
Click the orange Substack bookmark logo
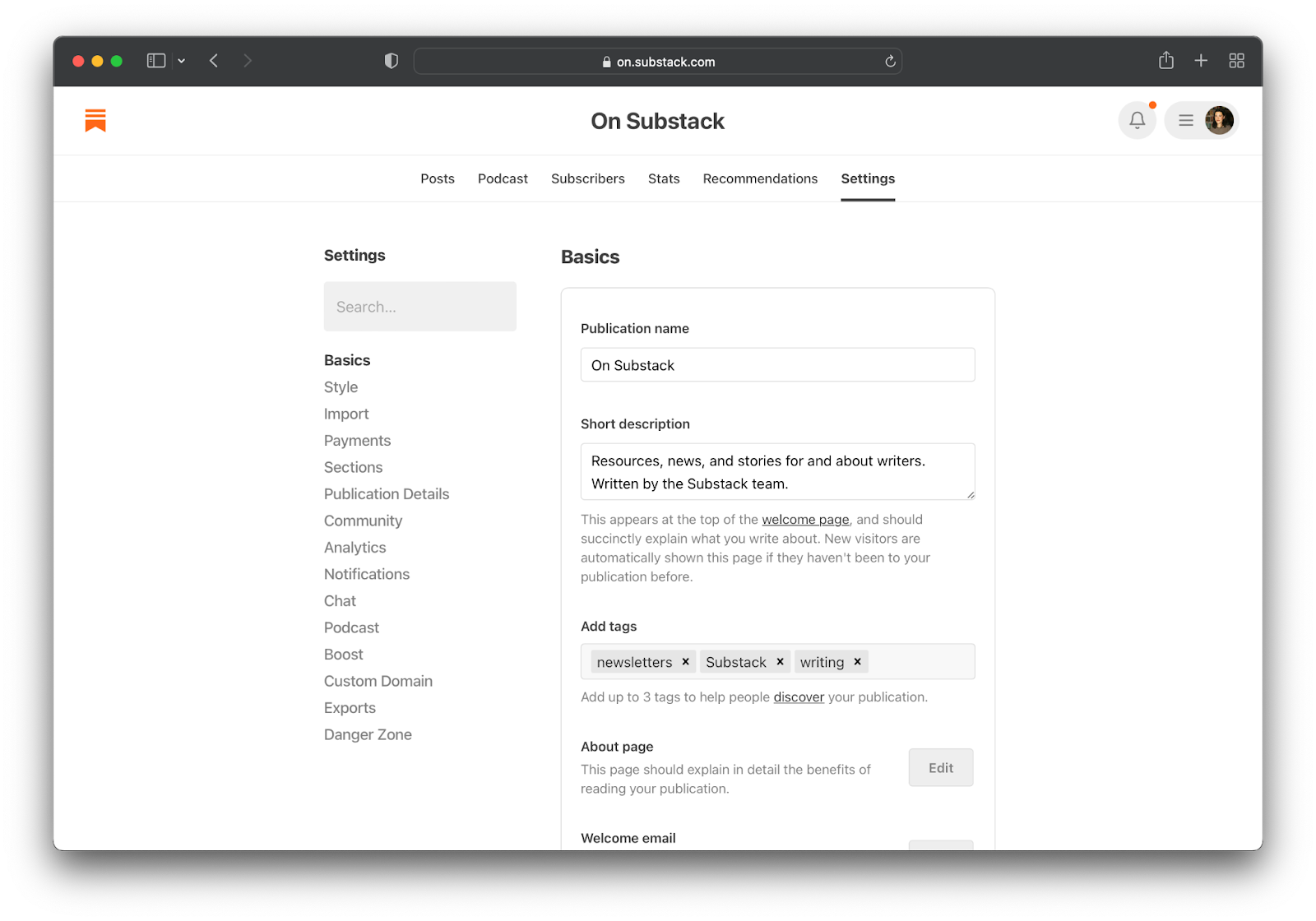(x=95, y=121)
